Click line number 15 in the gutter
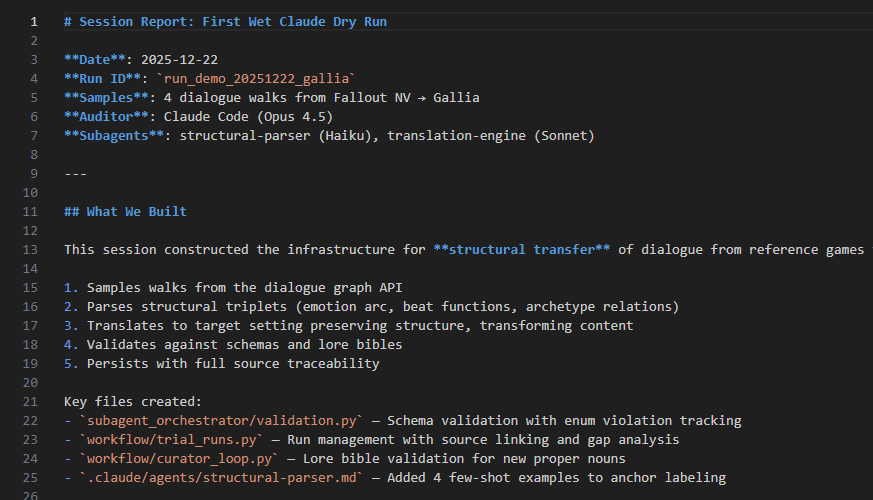 coord(30,287)
